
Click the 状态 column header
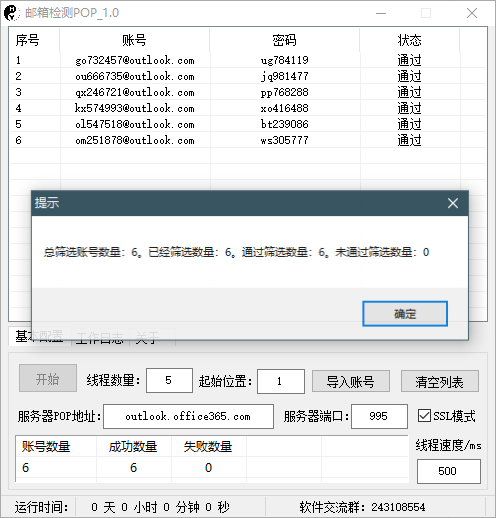coord(409,40)
